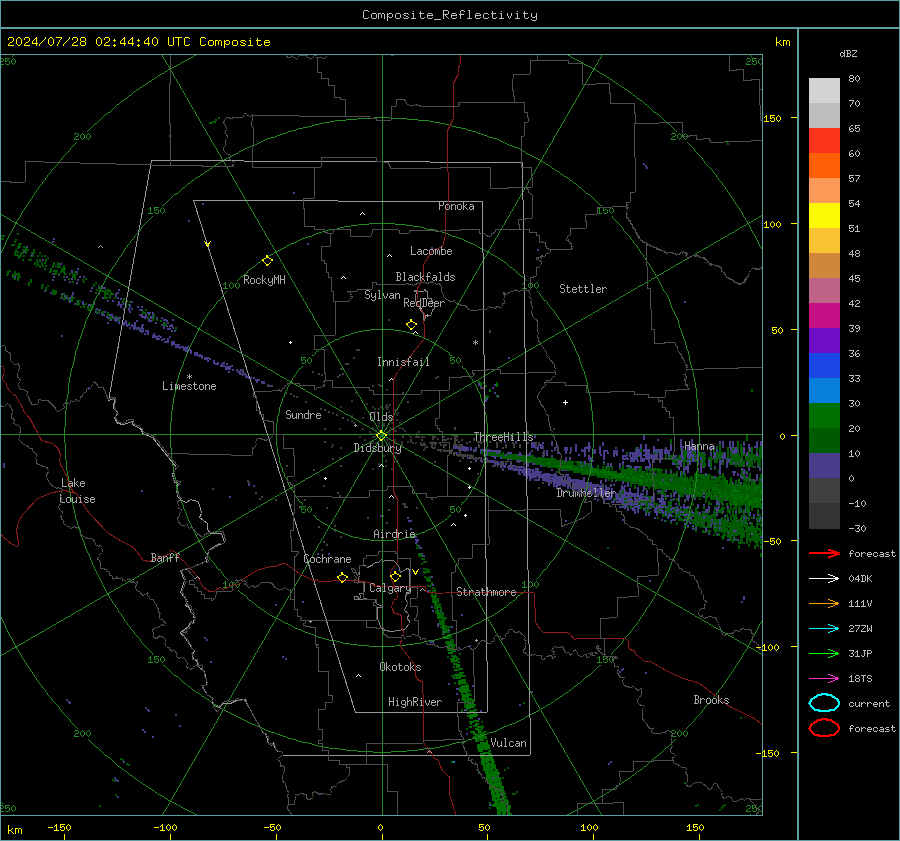The image size is (900, 841).
Task: Select the light blue 30-33 dBZ swatch
Action: tap(824, 391)
